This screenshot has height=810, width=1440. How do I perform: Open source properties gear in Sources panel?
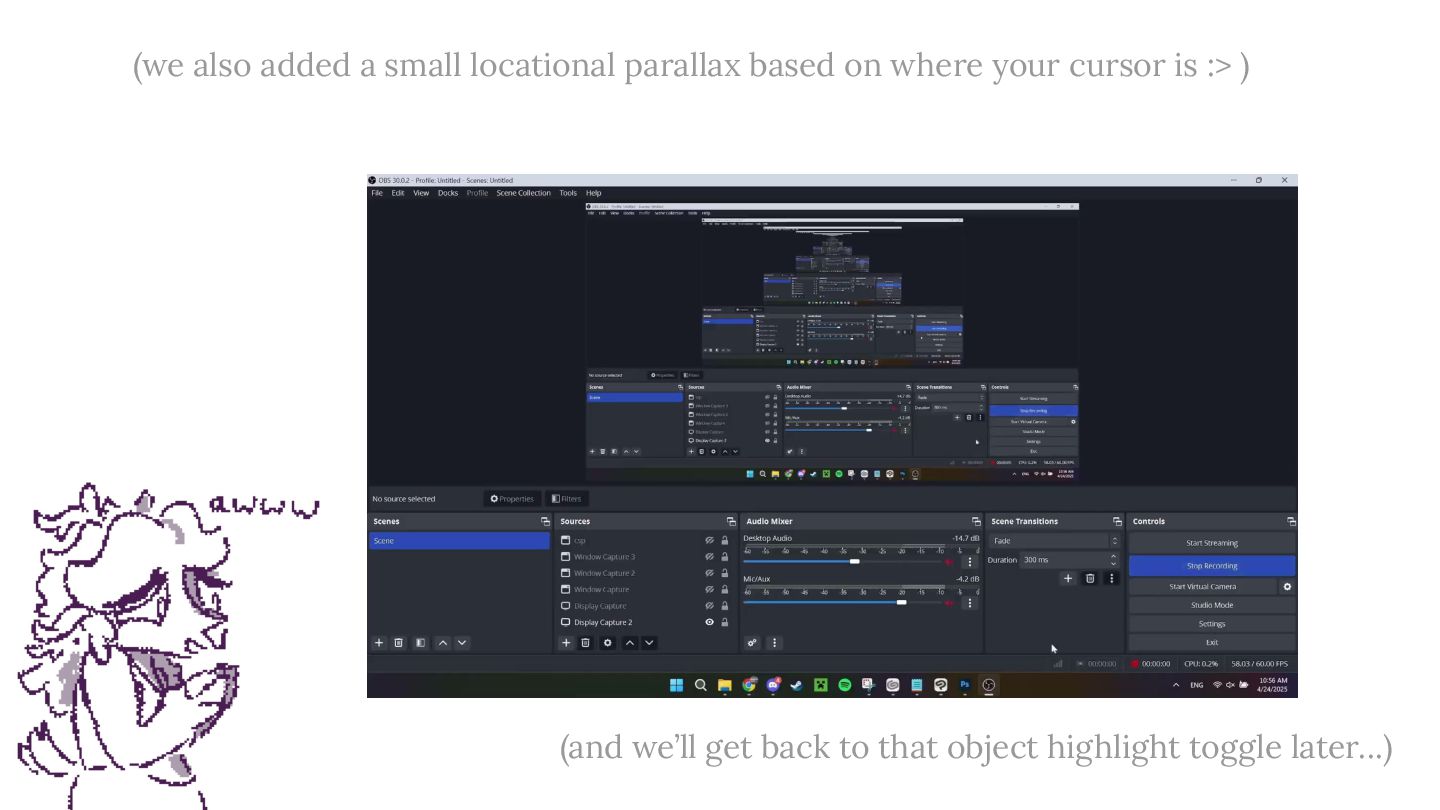(607, 643)
